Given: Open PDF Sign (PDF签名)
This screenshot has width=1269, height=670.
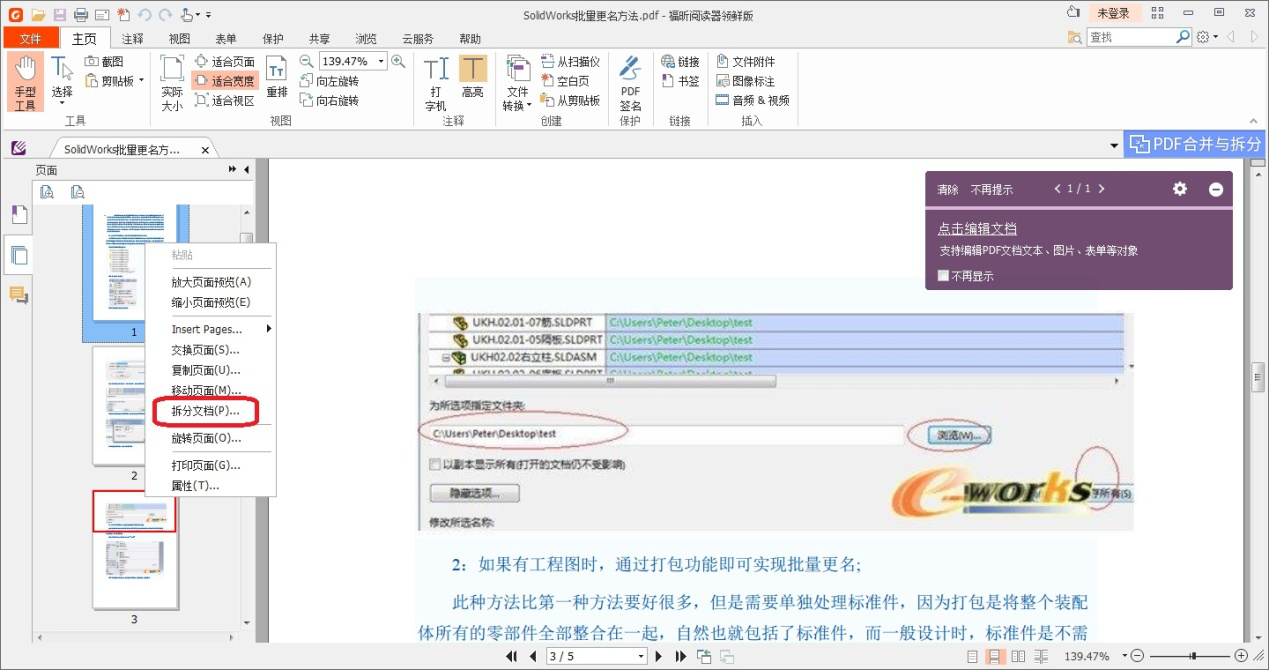Looking at the screenshot, I should pyautogui.click(x=630, y=82).
